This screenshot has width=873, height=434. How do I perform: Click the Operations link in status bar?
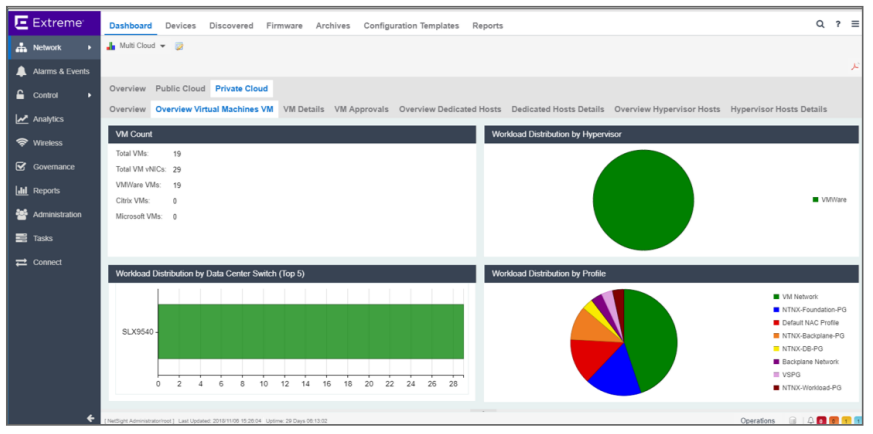click(758, 421)
